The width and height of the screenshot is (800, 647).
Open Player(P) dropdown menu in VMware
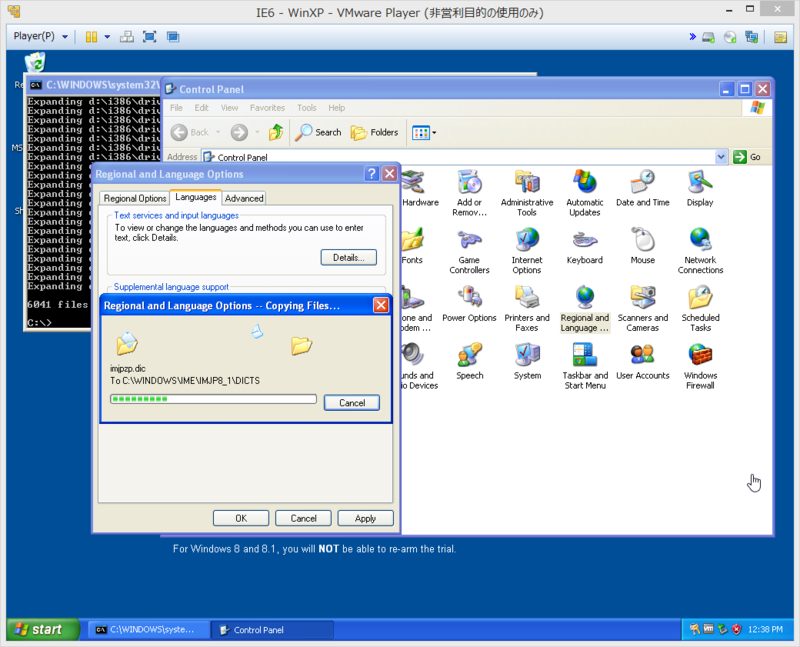(40, 36)
